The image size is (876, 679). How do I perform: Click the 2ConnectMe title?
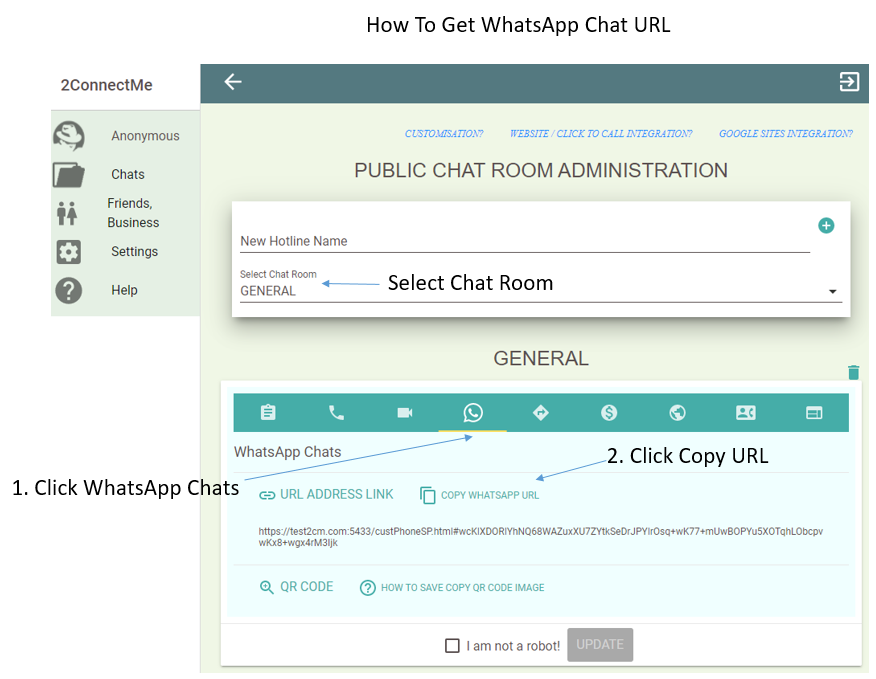pos(107,85)
